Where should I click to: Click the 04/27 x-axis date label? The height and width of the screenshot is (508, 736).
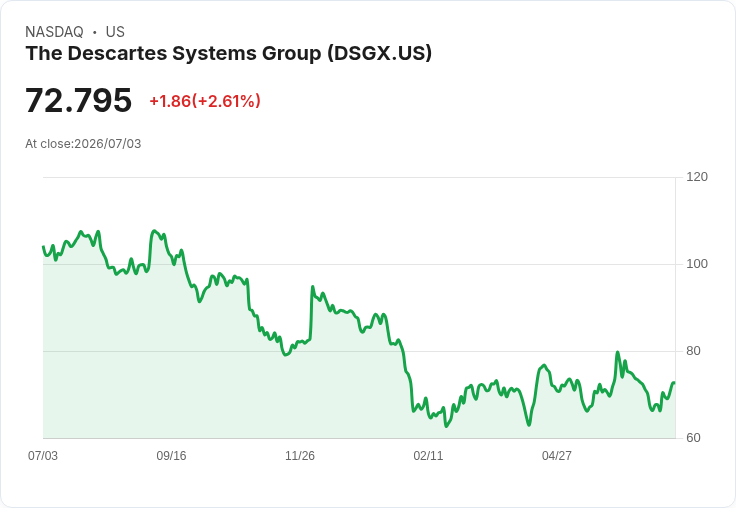coord(557,456)
